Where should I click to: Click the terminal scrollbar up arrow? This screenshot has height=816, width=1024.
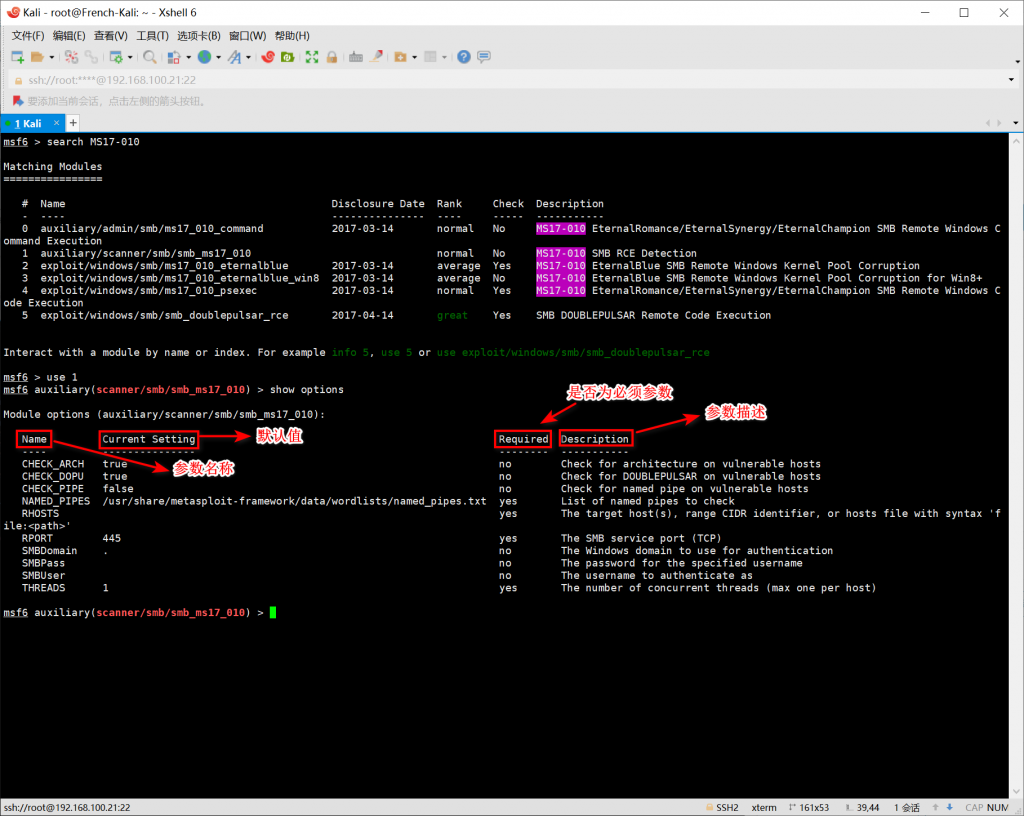point(1017,140)
